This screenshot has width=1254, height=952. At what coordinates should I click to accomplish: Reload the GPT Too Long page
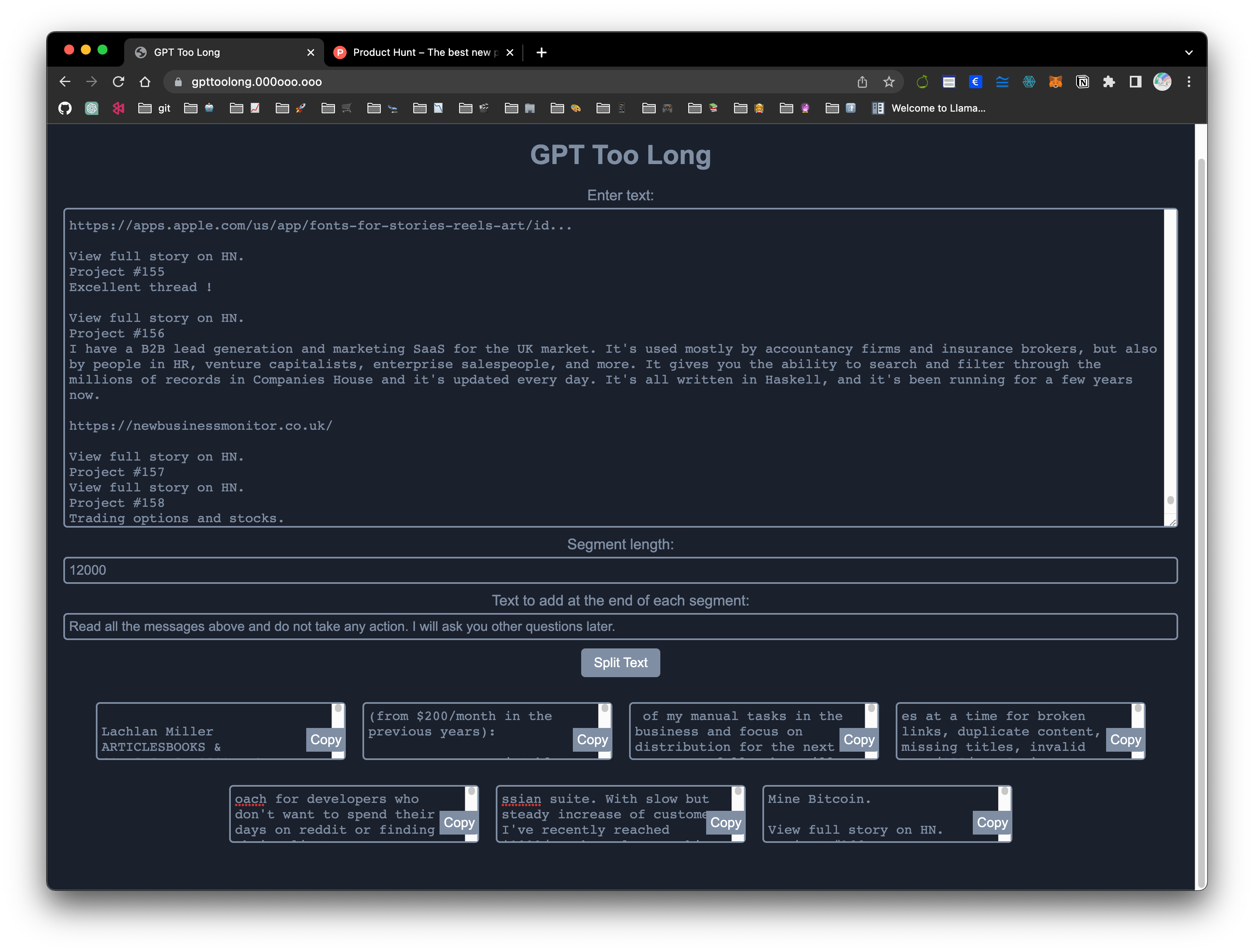[118, 82]
